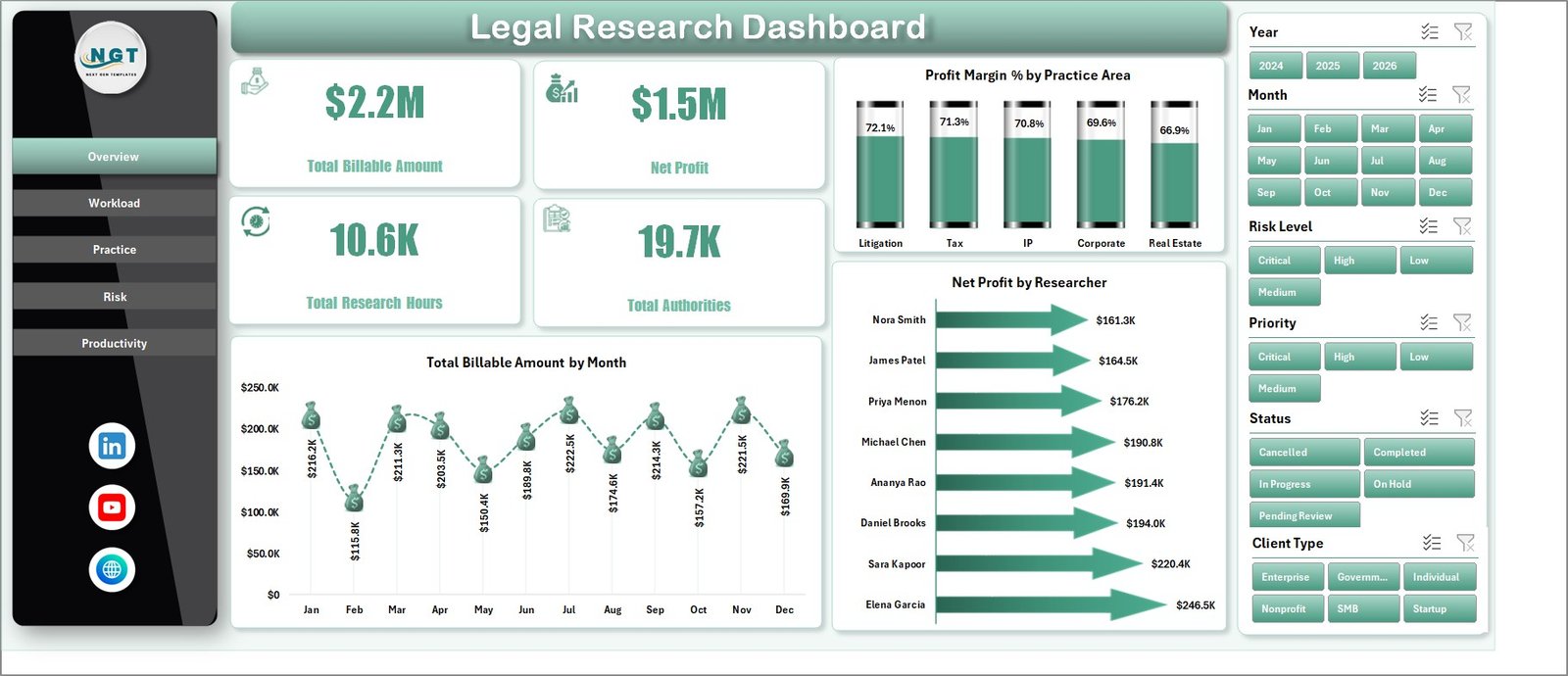Click the Profit Margin % by Practice Area title
Screen dimensions: 1568x676
point(1028,75)
